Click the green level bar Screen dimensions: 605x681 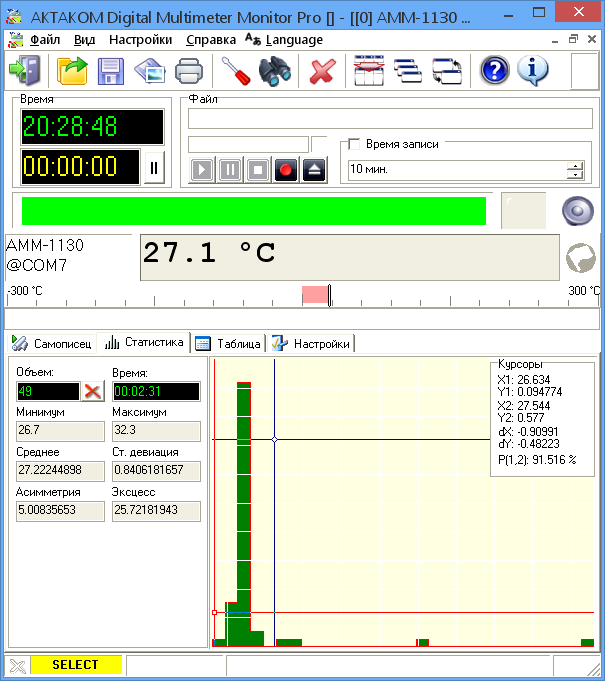click(x=254, y=211)
